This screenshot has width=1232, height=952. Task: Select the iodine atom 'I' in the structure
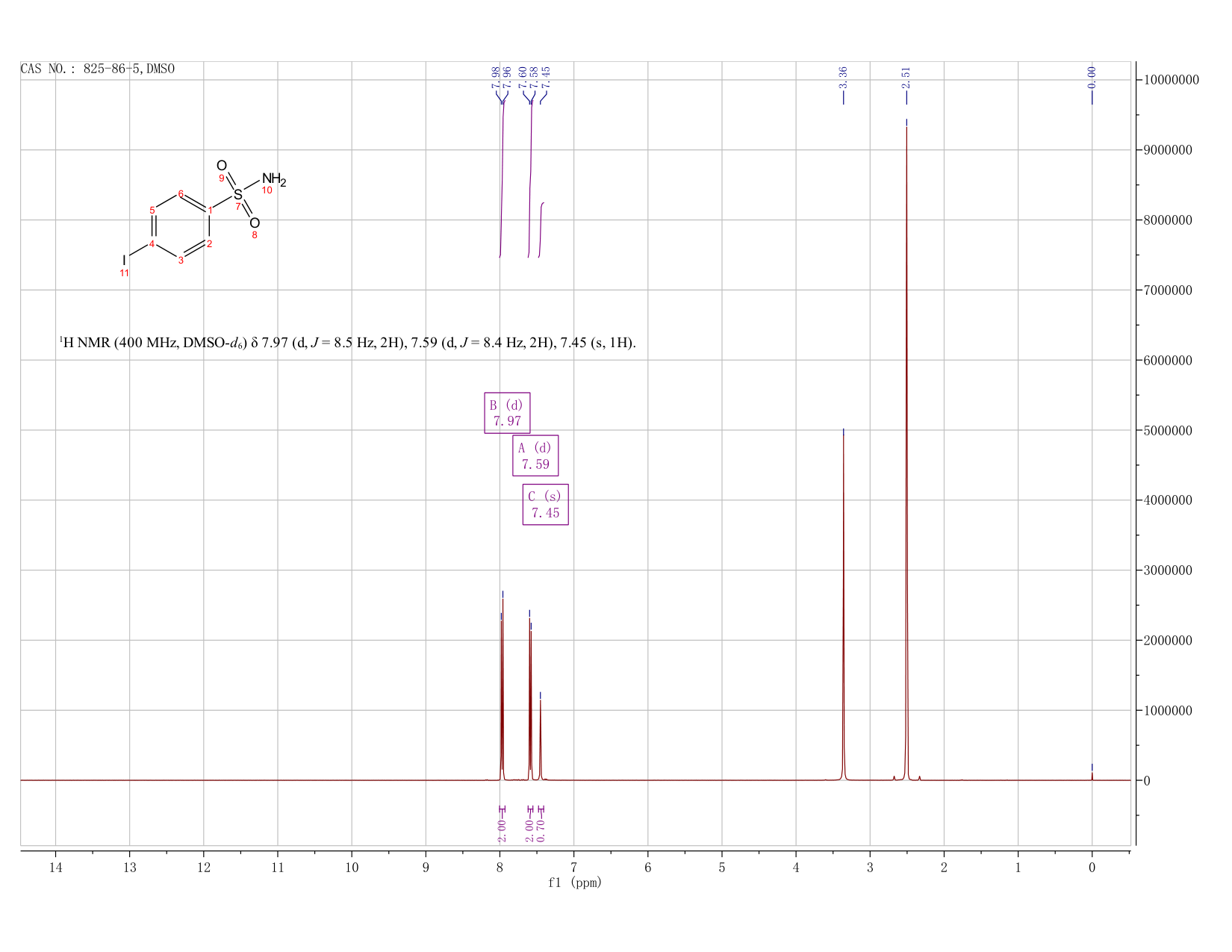pyautogui.click(x=125, y=260)
